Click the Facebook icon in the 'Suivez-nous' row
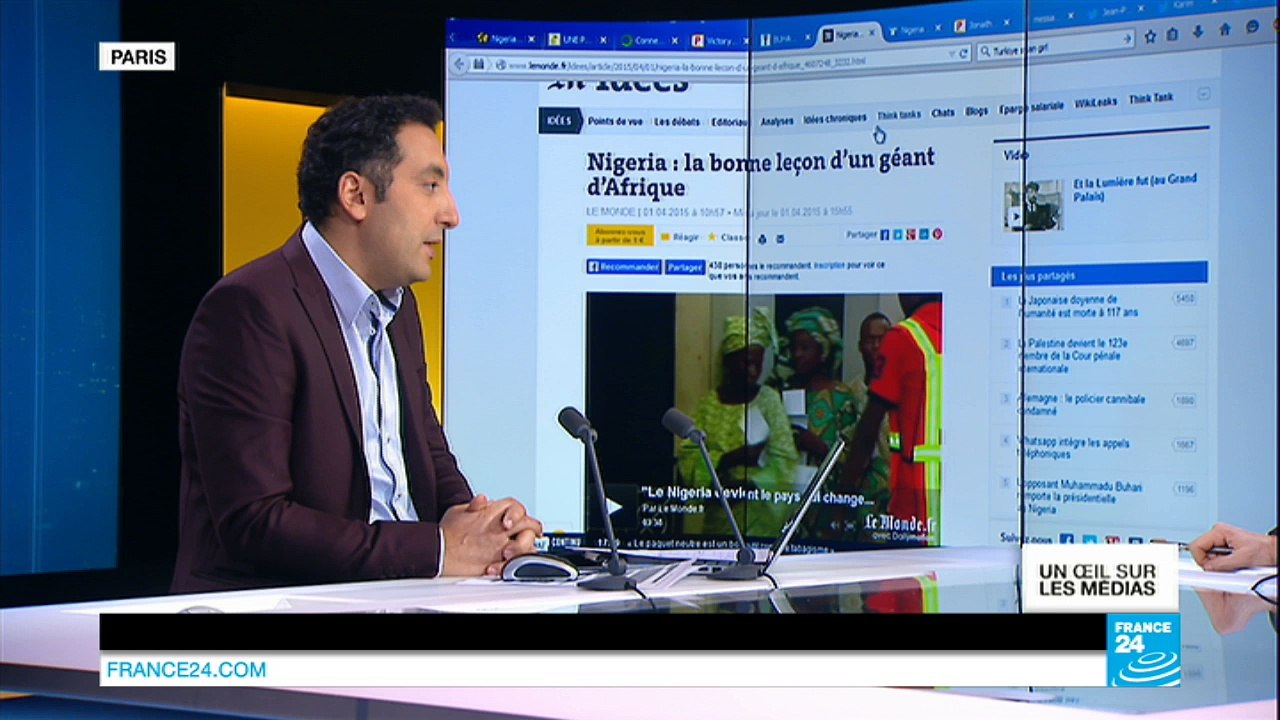Image resolution: width=1280 pixels, height=720 pixels. tap(1066, 539)
